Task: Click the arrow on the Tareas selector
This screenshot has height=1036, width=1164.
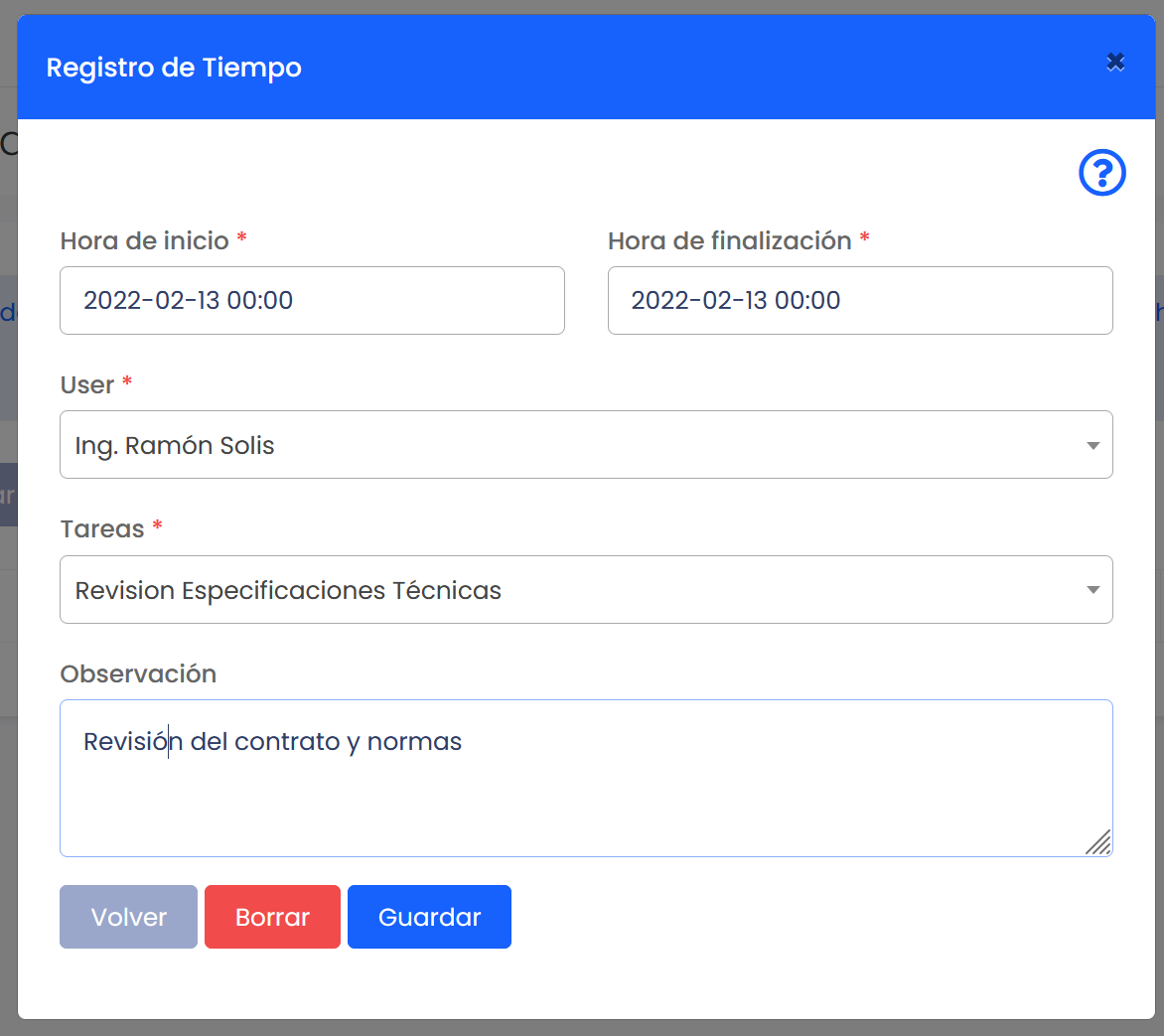Action: coord(1092,591)
